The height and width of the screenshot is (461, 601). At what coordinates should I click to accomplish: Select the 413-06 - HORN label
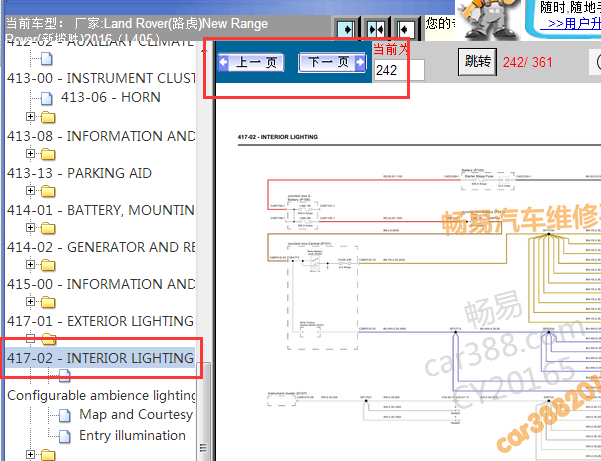[x=110, y=97]
